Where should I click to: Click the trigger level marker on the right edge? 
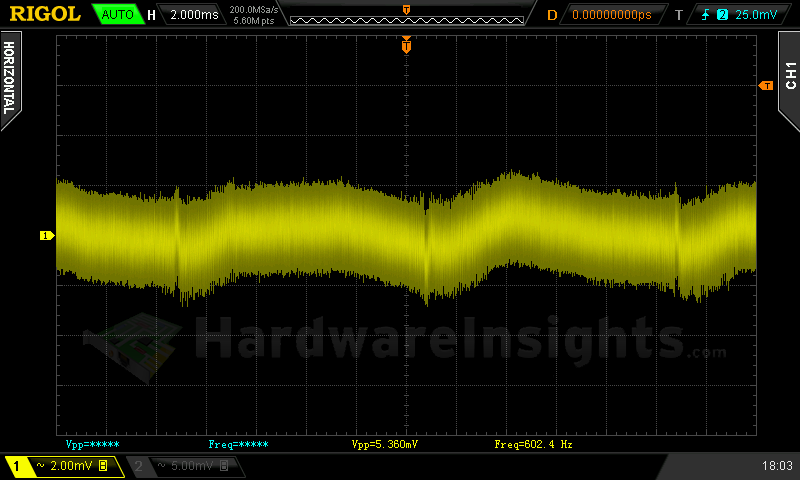(767, 86)
